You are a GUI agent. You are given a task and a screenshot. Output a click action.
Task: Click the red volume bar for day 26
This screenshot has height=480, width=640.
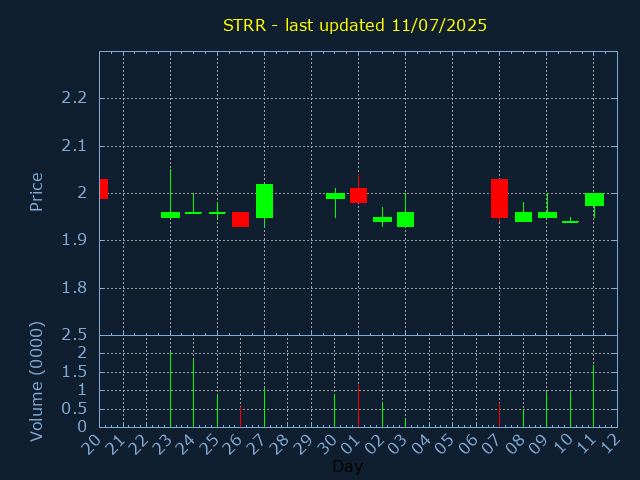pyautogui.click(x=240, y=417)
